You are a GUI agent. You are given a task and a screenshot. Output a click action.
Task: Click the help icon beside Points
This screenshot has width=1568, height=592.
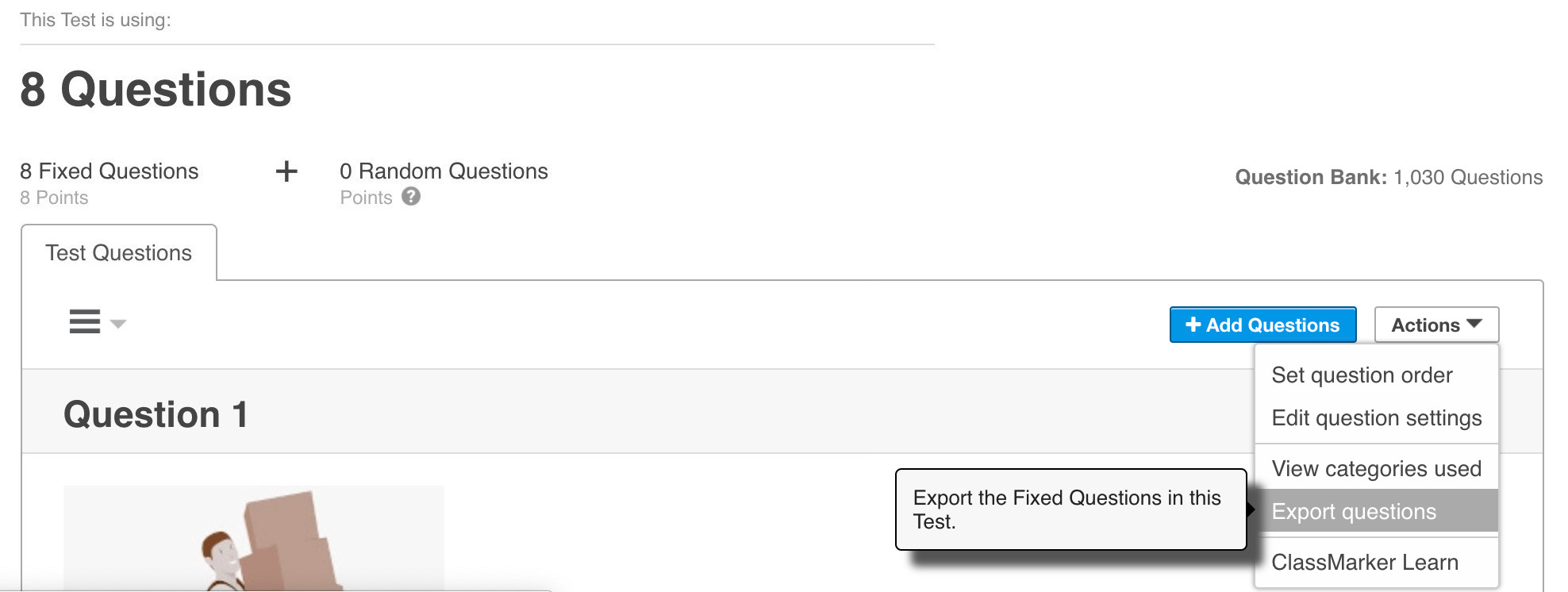(410, 197)
